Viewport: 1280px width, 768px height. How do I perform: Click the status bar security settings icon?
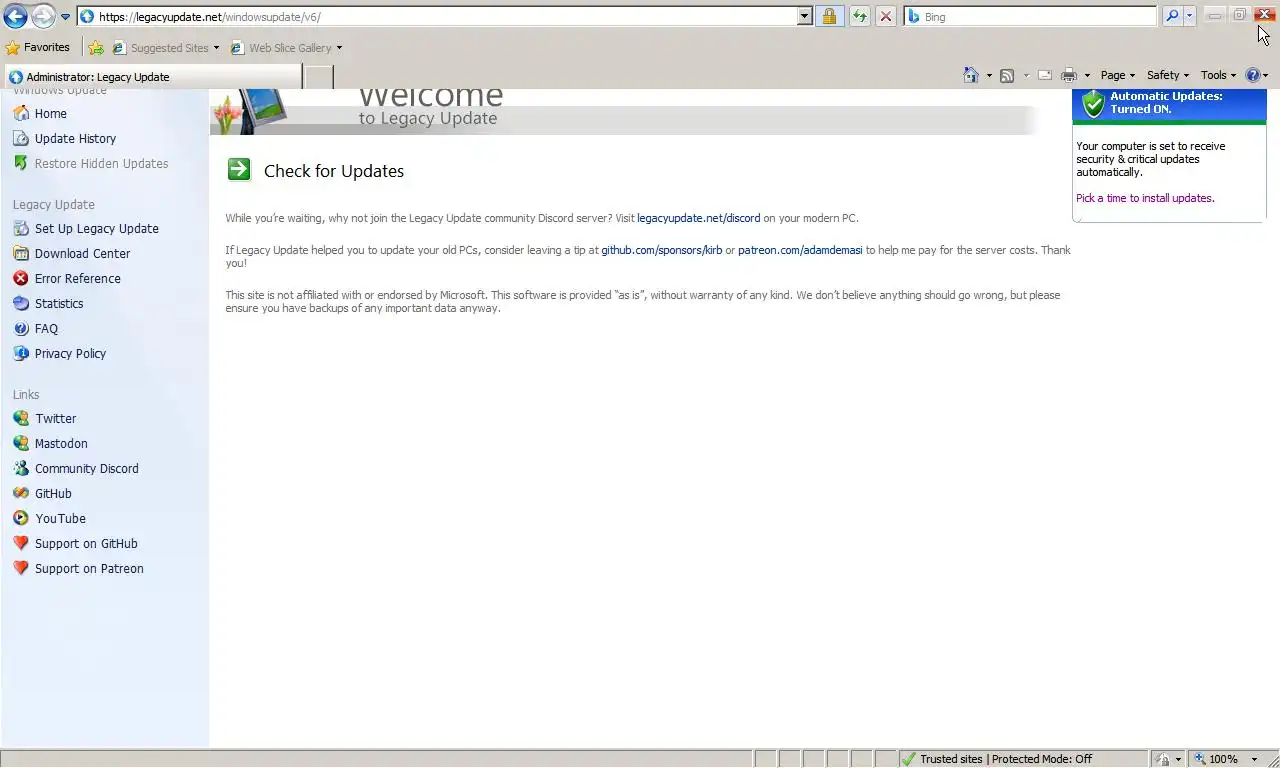pos(1163,759)
